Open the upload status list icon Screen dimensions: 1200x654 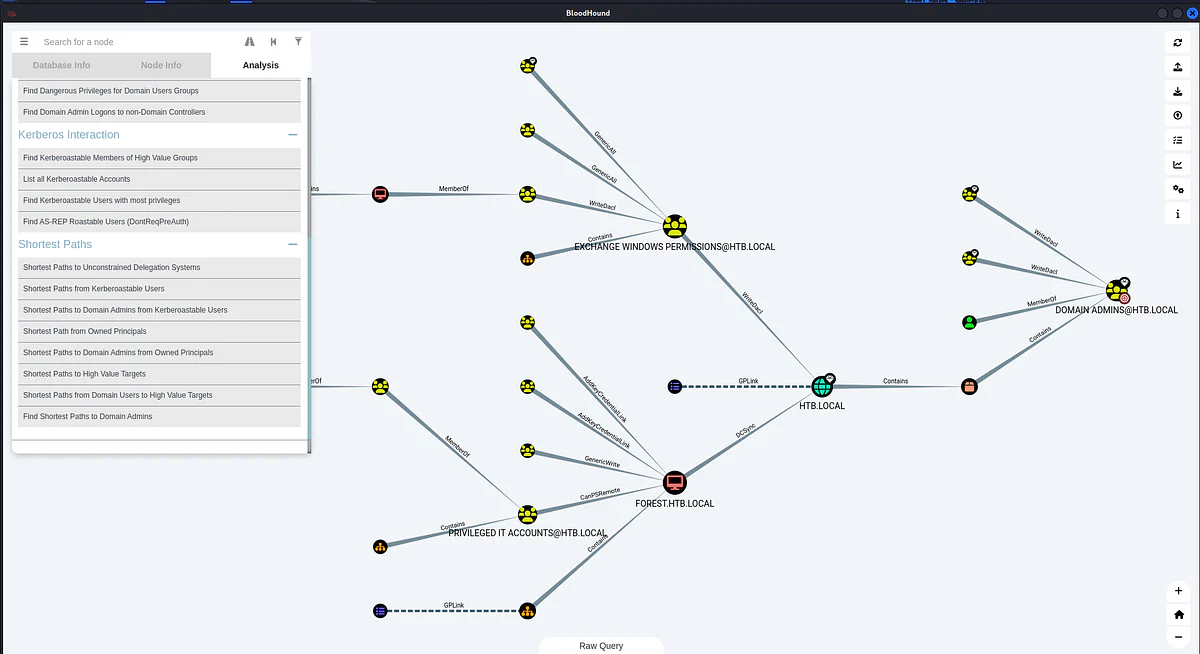coord(1178,141)
